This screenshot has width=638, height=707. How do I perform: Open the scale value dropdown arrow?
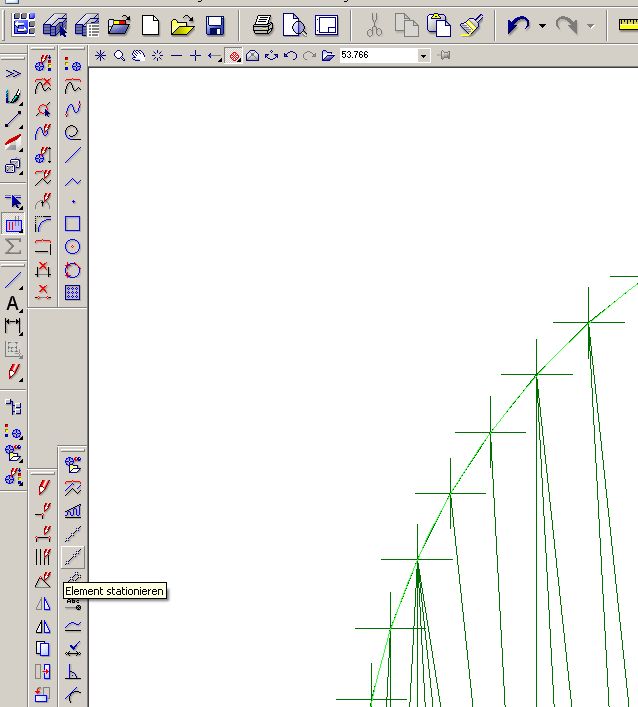click(423, 56)
